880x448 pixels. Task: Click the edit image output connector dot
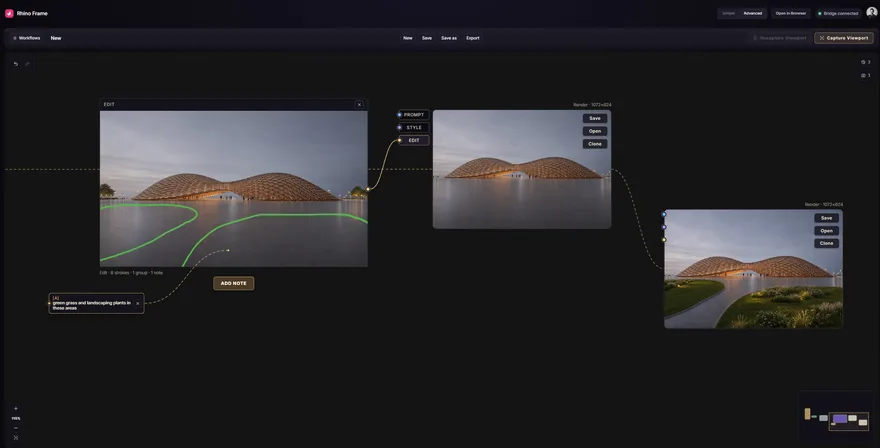coord(368,189)
